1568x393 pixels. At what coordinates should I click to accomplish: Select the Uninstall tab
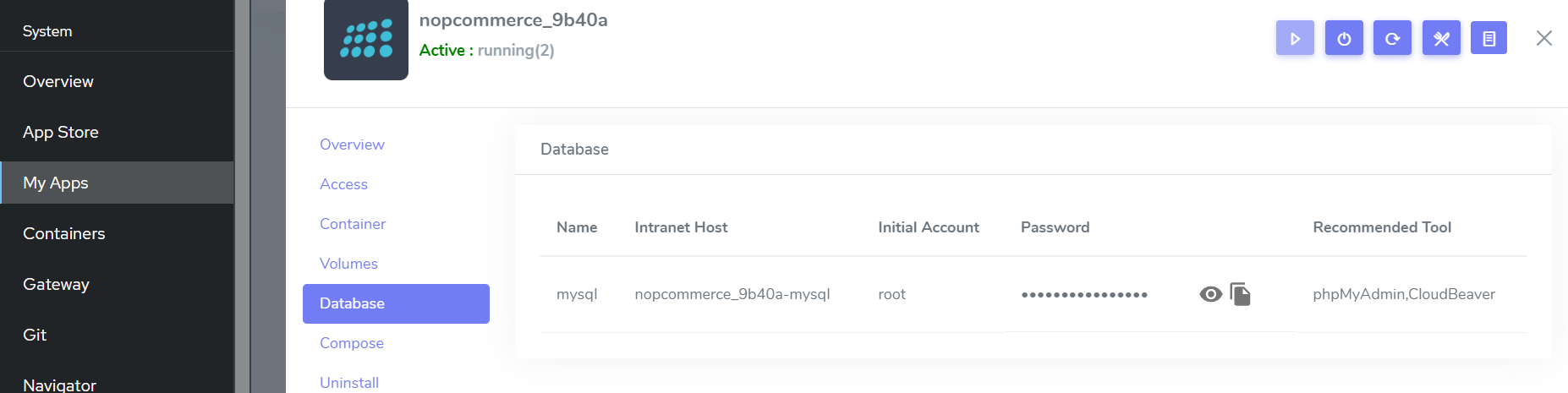click(x=349, y=383)
